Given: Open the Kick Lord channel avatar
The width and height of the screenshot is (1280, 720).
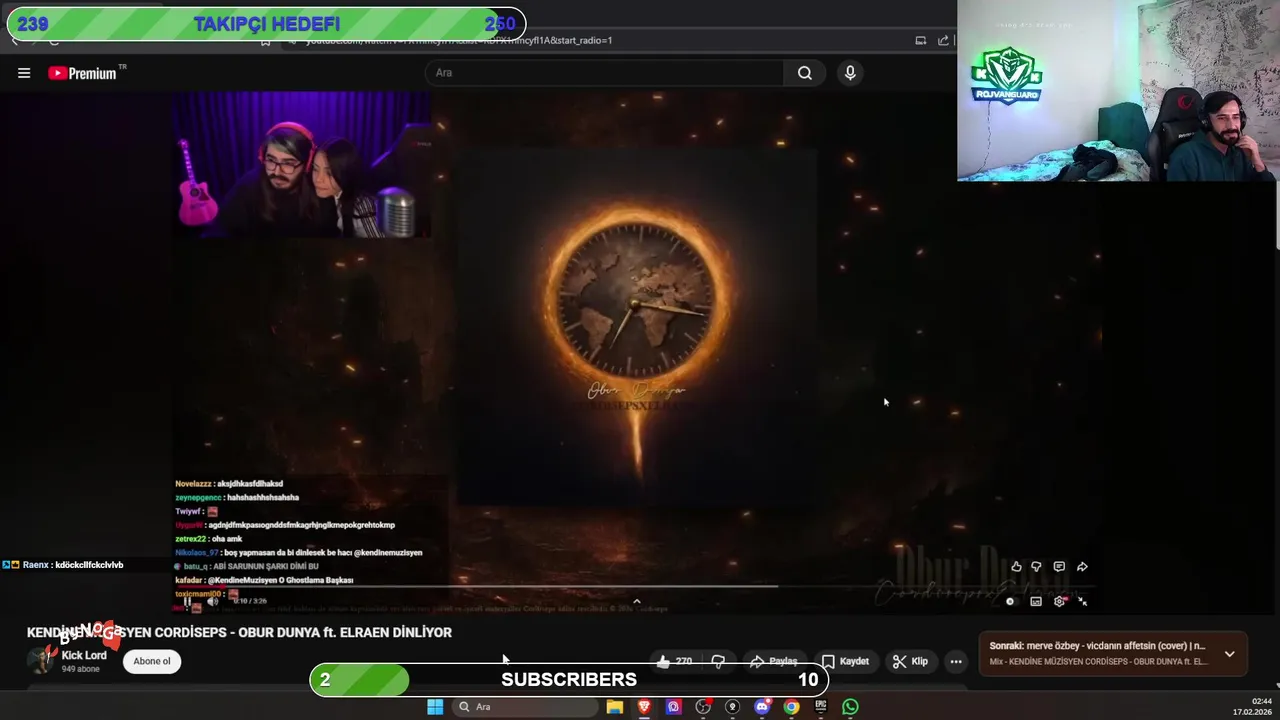Looking at the screenshot, I should pyautogui.click(x=41, y=660).
